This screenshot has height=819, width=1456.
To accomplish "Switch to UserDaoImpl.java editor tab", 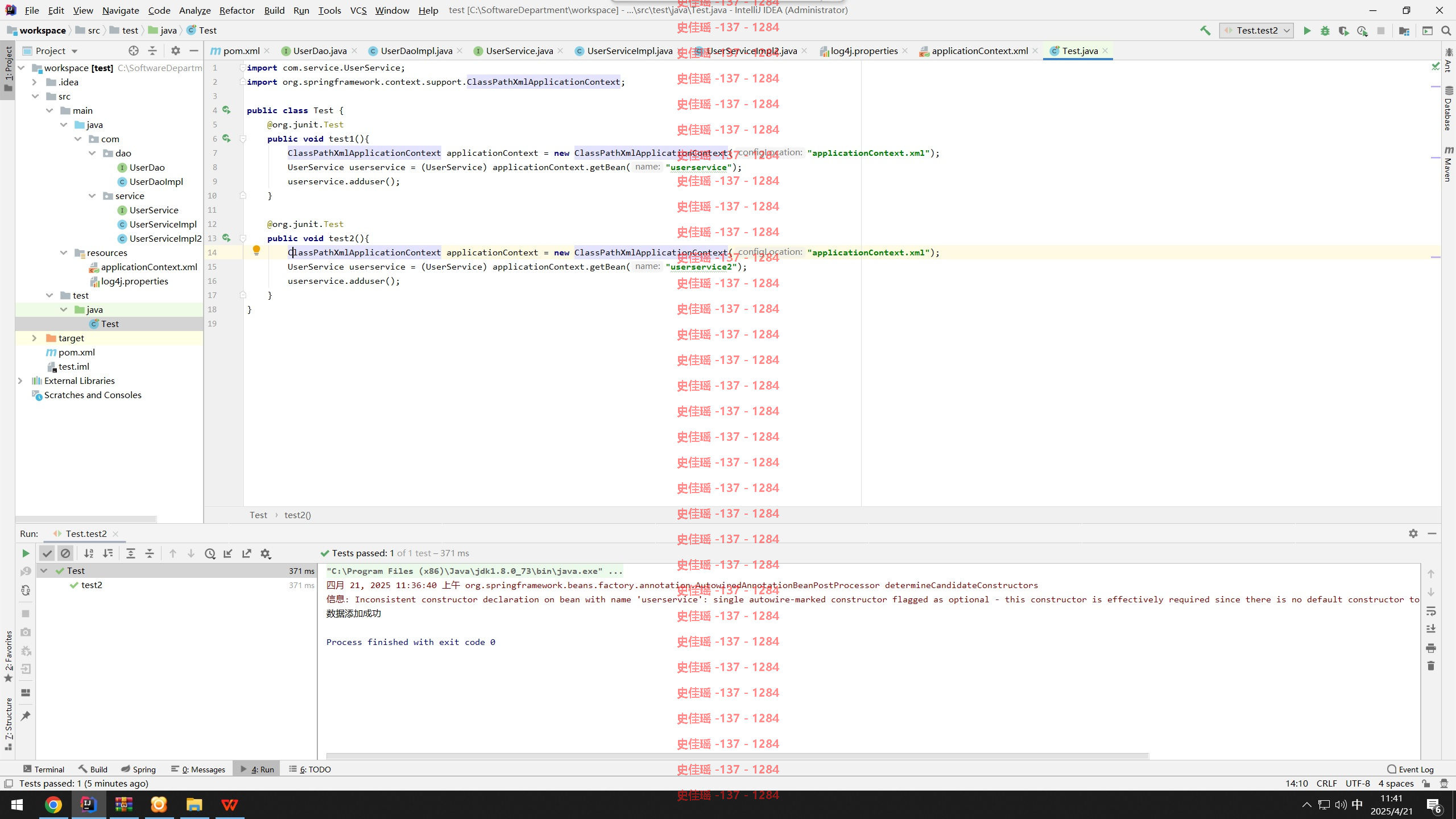I will [x=416, y=51].
